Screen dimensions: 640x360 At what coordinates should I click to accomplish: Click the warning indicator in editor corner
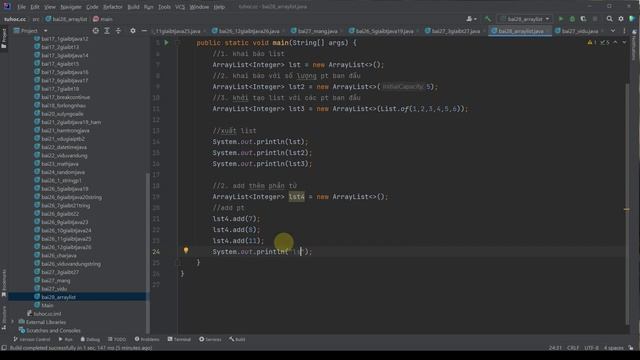tap(592, 42)
